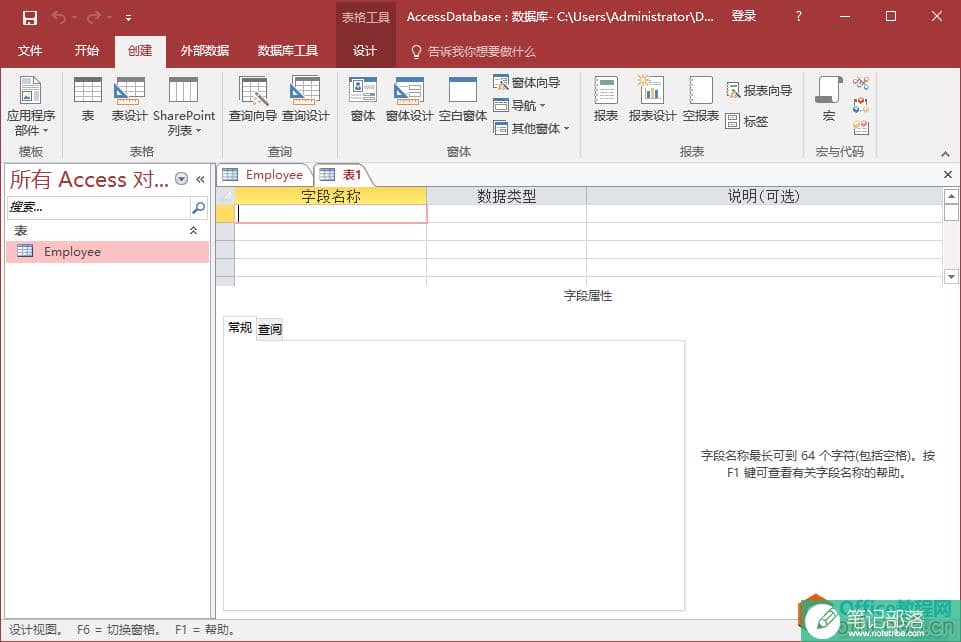Viewport: 961px width, 642px height.
Task: Click the Save icon in quick access toolbar
Action: pos(29,17)
